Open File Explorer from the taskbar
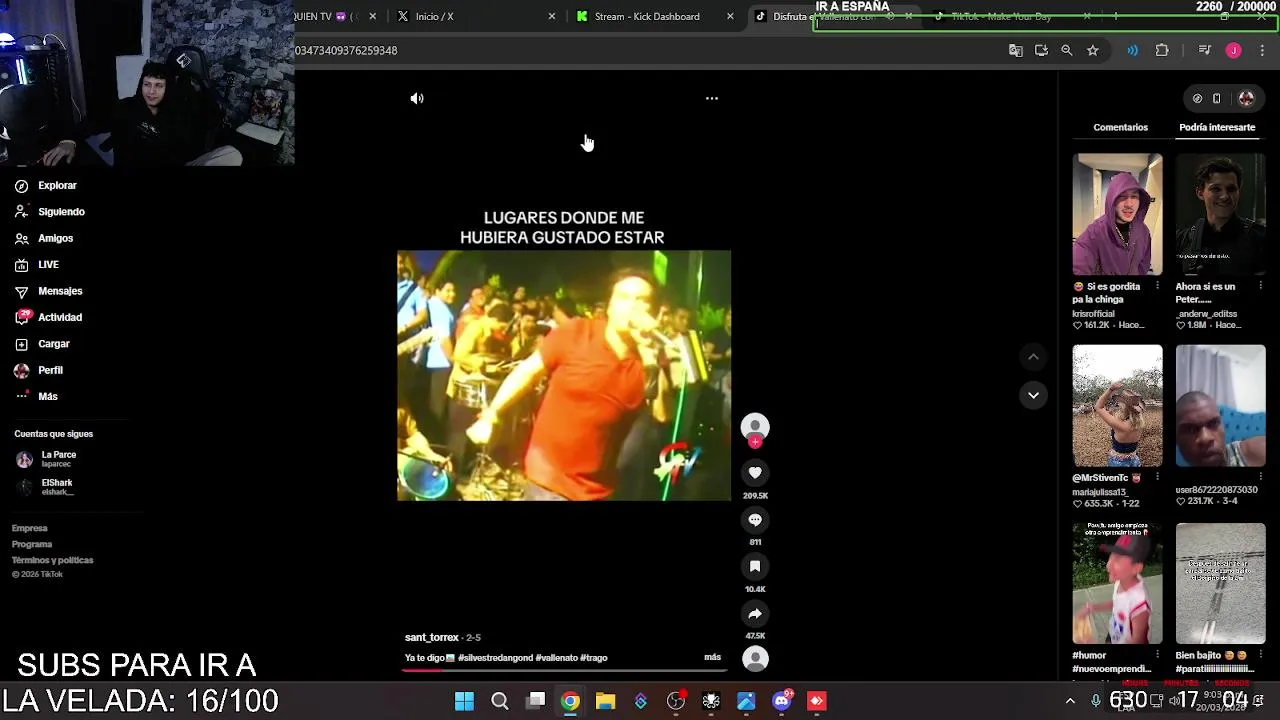The image size is (1280, 720). click(x=605, y=701)
